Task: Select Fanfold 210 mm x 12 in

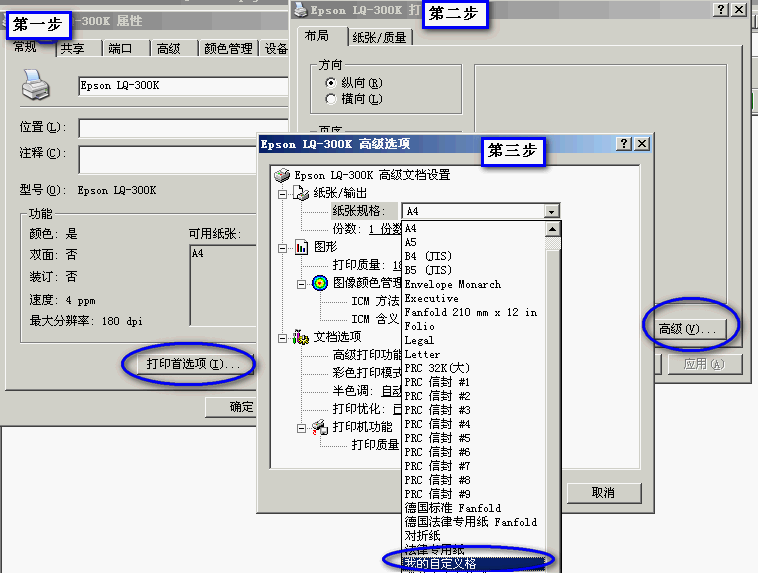Action: pyautogui.click(x=474, y=312)
